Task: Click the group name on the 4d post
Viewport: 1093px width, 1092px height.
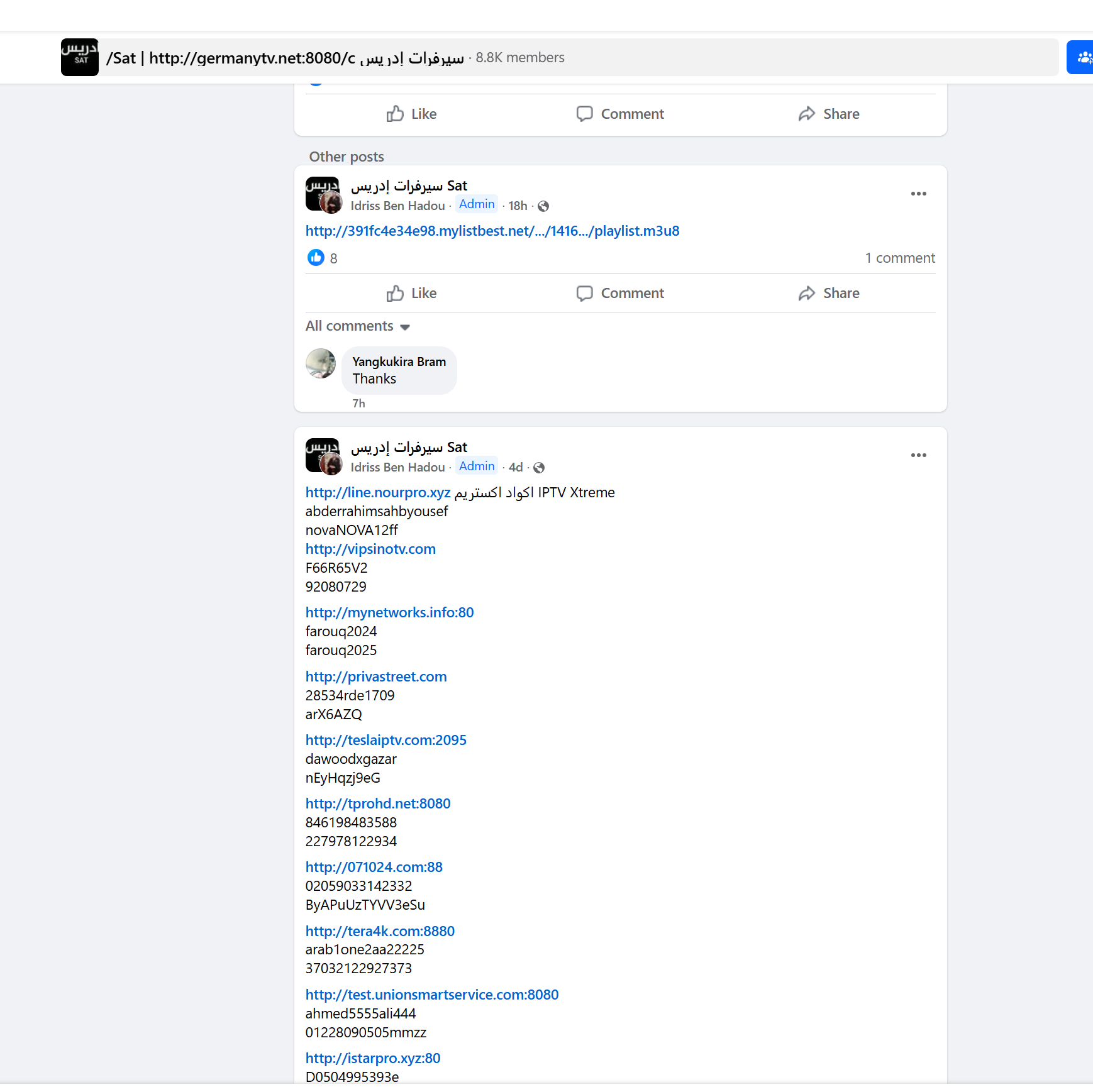Action: pyautogui.click(x=409, y=447)
